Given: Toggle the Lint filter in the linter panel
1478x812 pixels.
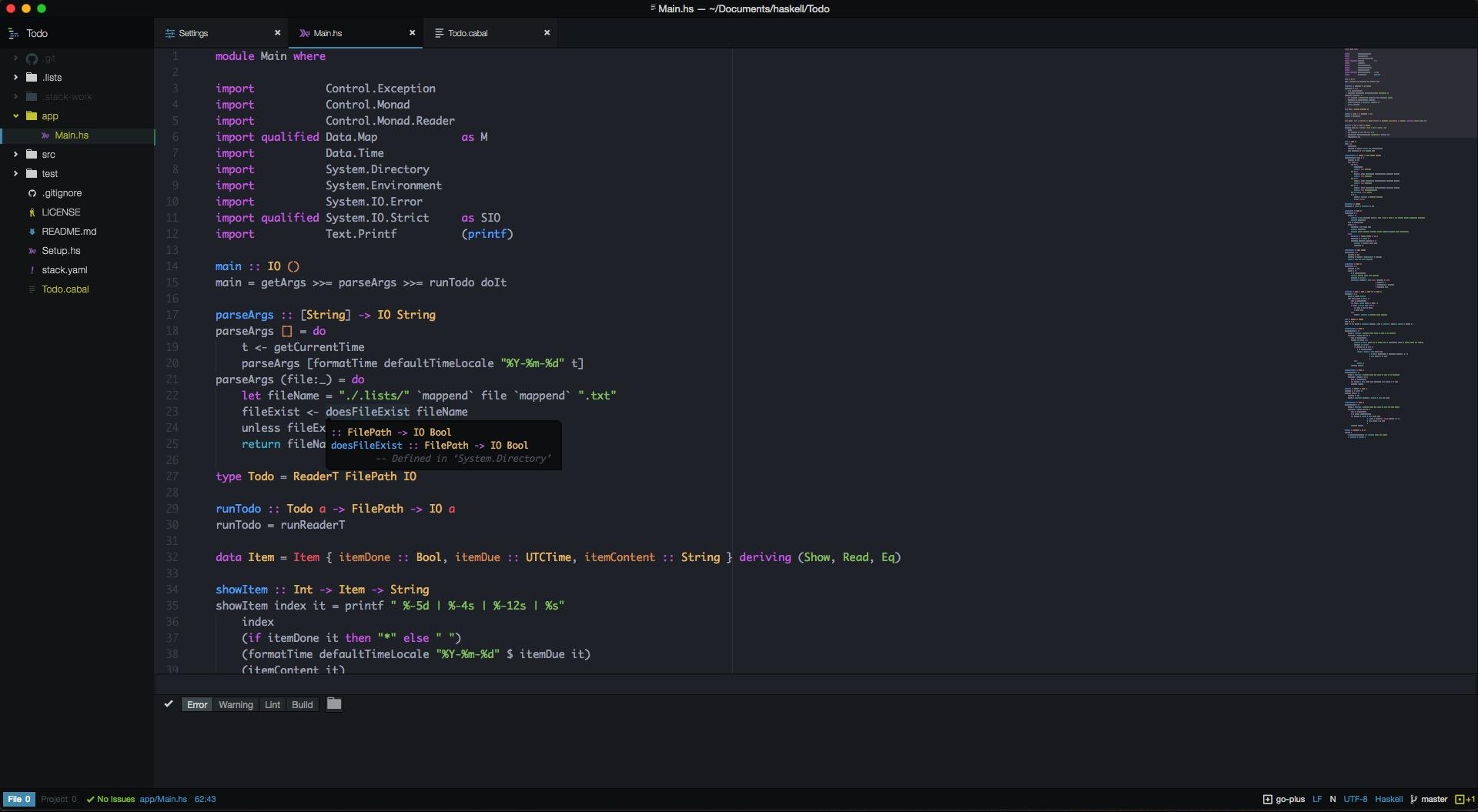Looking at the screenshot, I should click(x=272, y=704).
